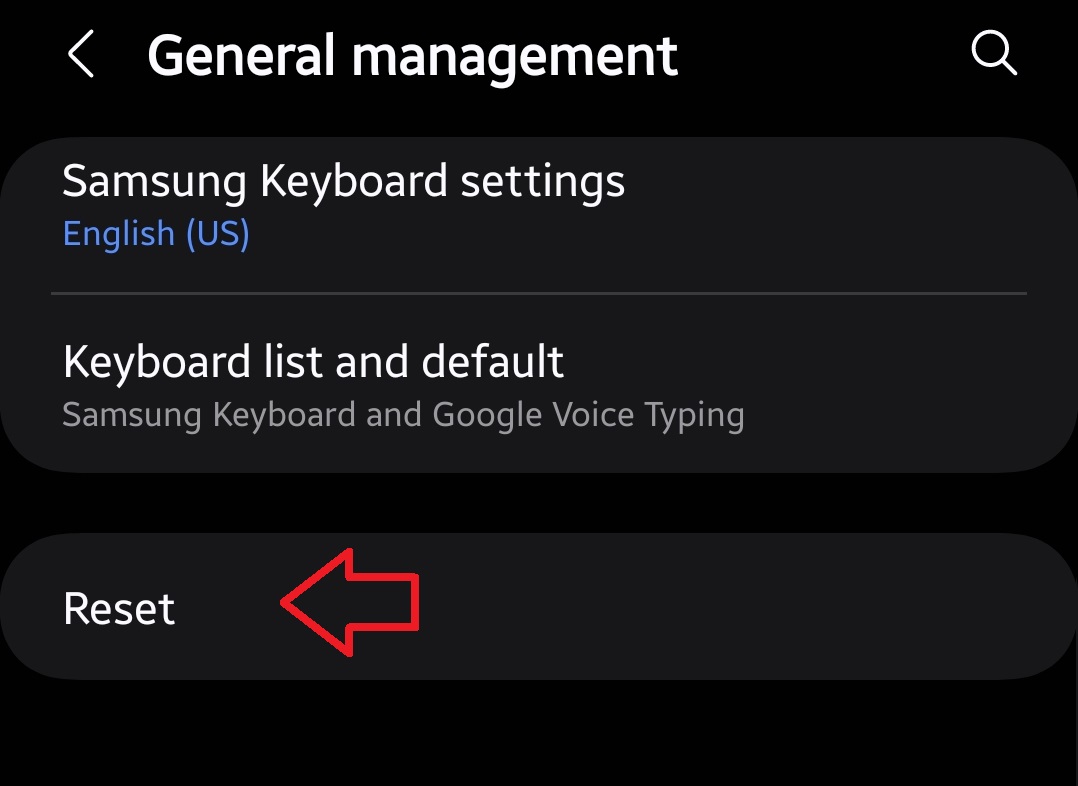Click the empty black area below Reset
Screen dimensions: 1078x786
(538, 735)
